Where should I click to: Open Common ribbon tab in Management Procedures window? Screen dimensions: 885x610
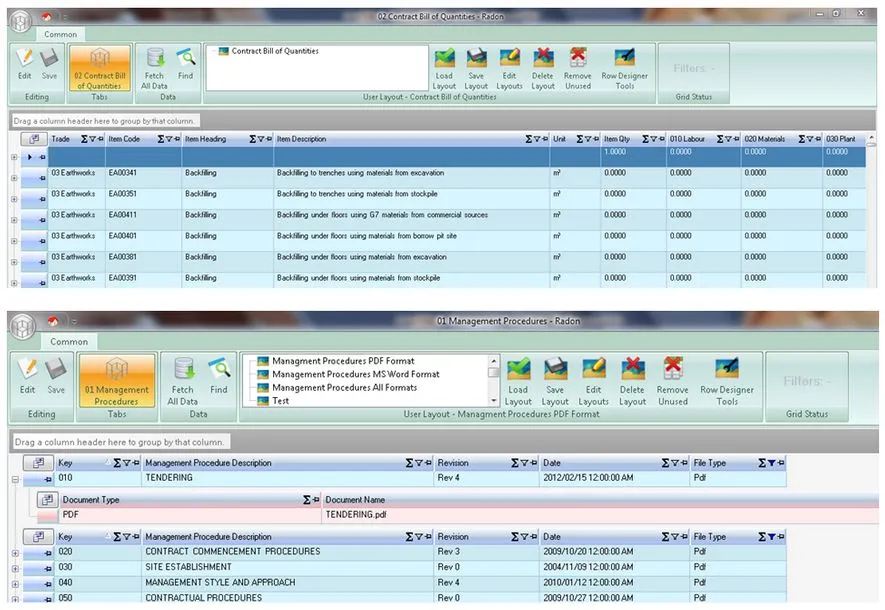[x=69, y=341]
